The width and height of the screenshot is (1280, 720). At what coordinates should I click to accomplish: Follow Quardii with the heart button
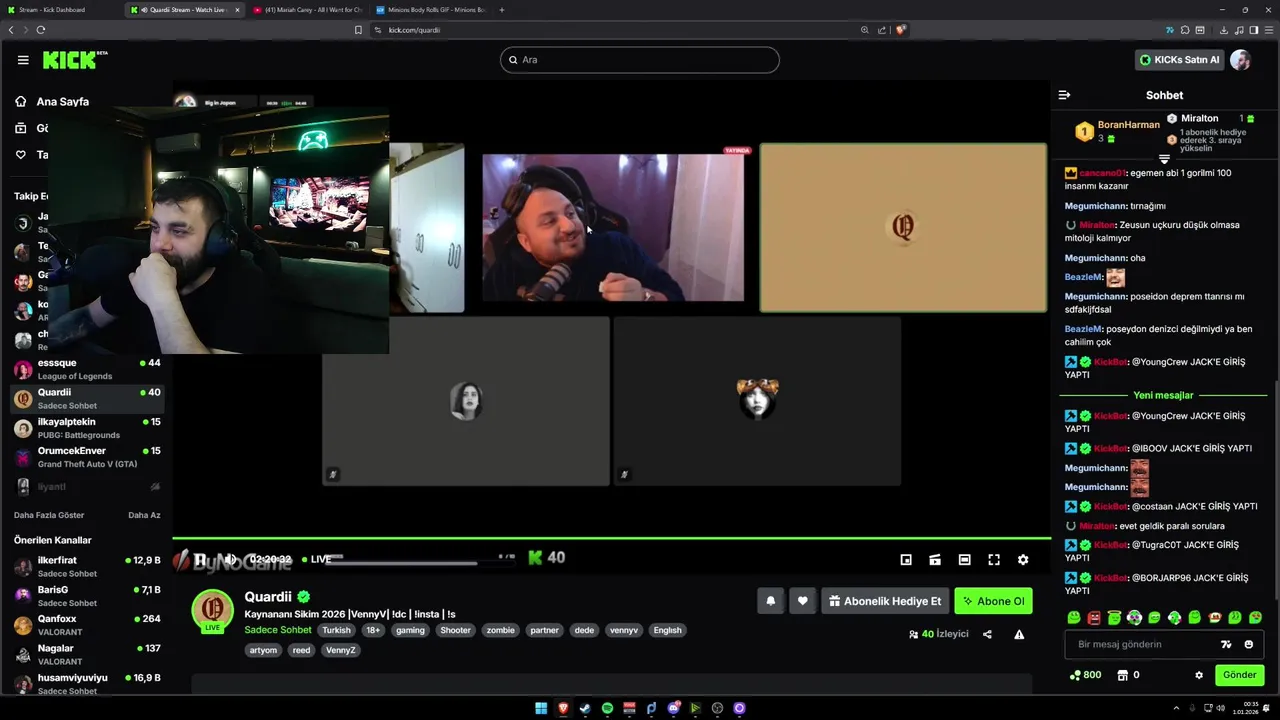tap(802, 601)
